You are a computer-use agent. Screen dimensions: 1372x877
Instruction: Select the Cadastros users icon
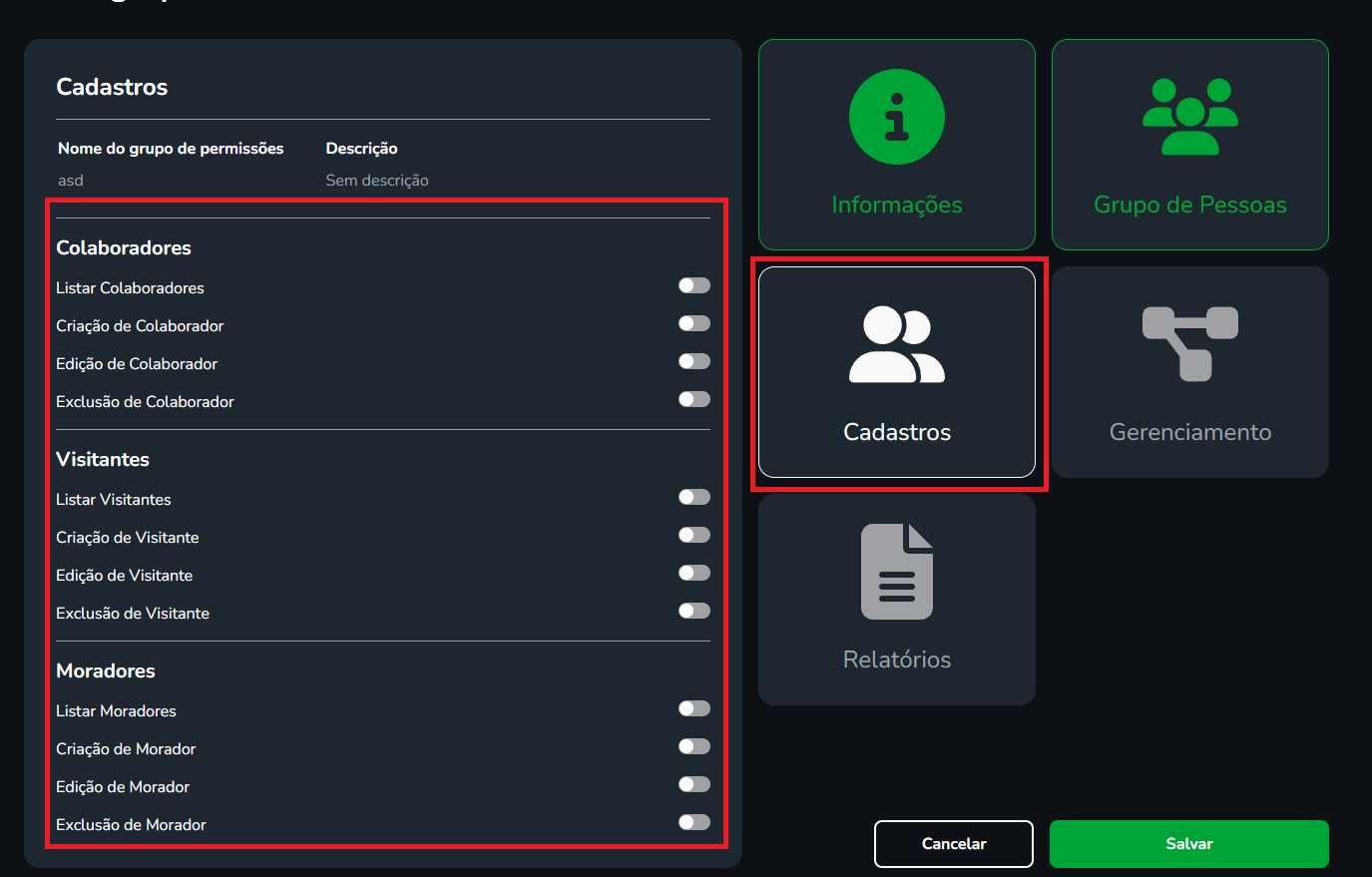point(896,345)
